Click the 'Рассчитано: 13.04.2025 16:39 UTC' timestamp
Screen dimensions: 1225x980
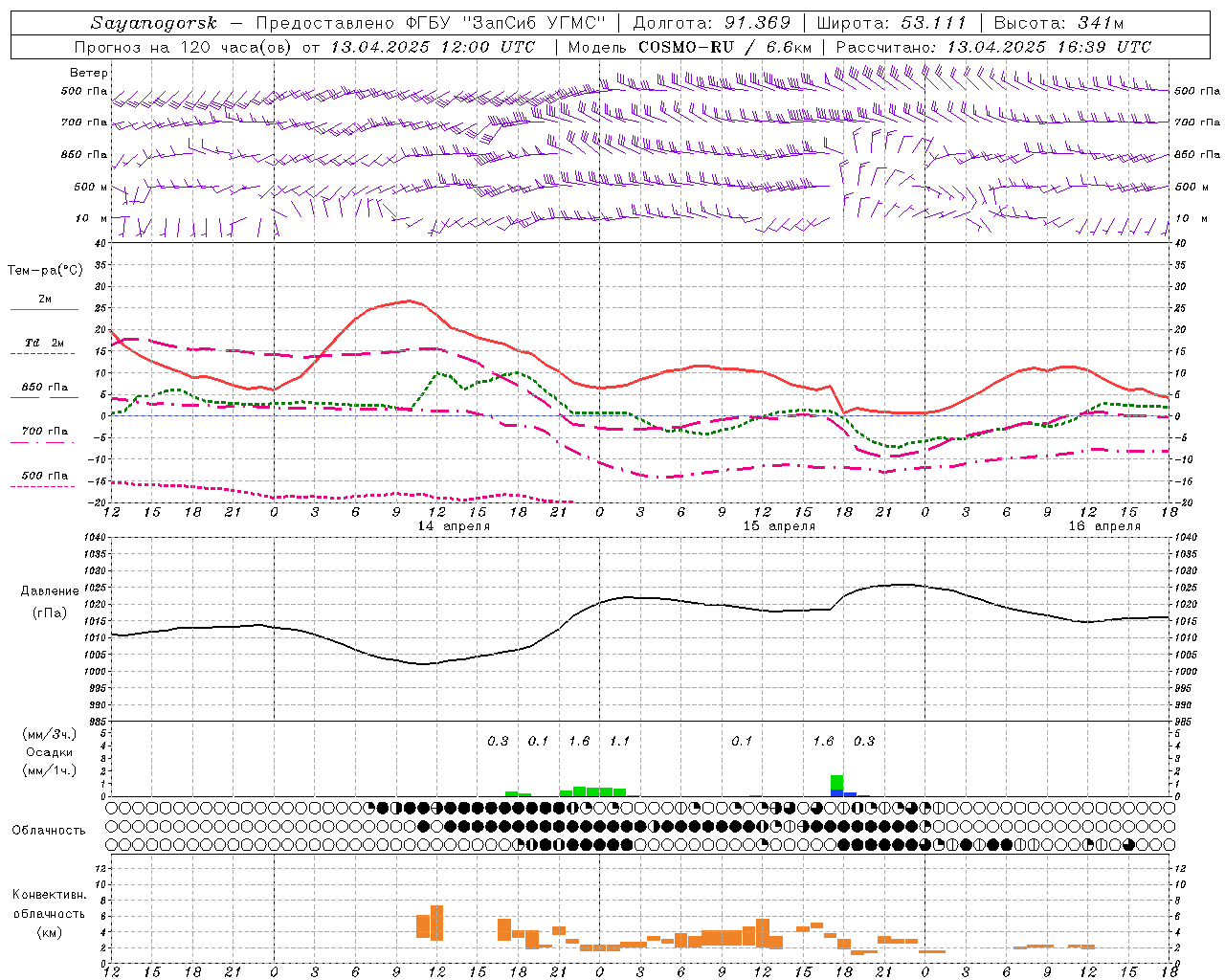(x=993, y=47)
